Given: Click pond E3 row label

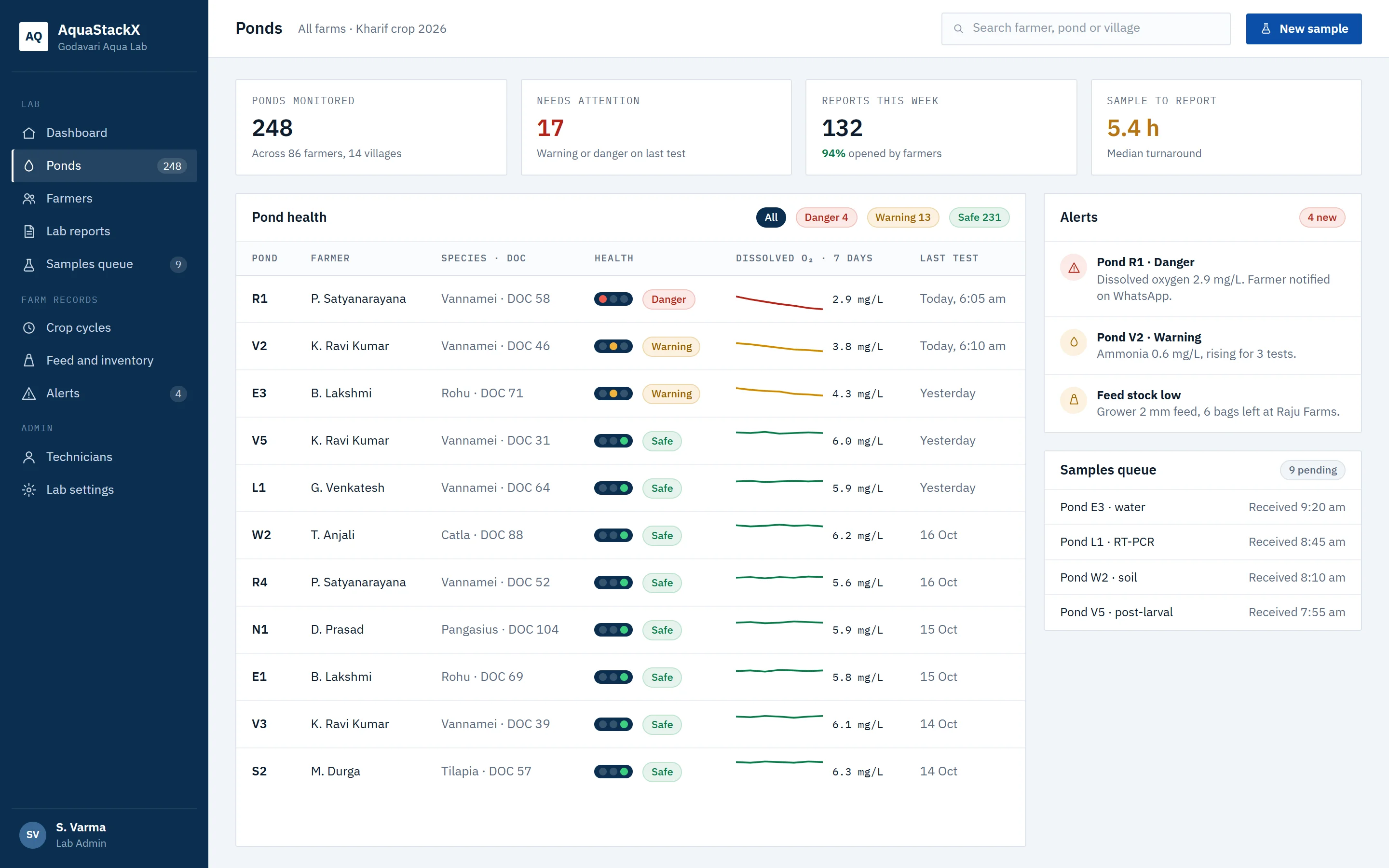Looking at the screenshot, I should pyautogui.click(x=259, y=394).
